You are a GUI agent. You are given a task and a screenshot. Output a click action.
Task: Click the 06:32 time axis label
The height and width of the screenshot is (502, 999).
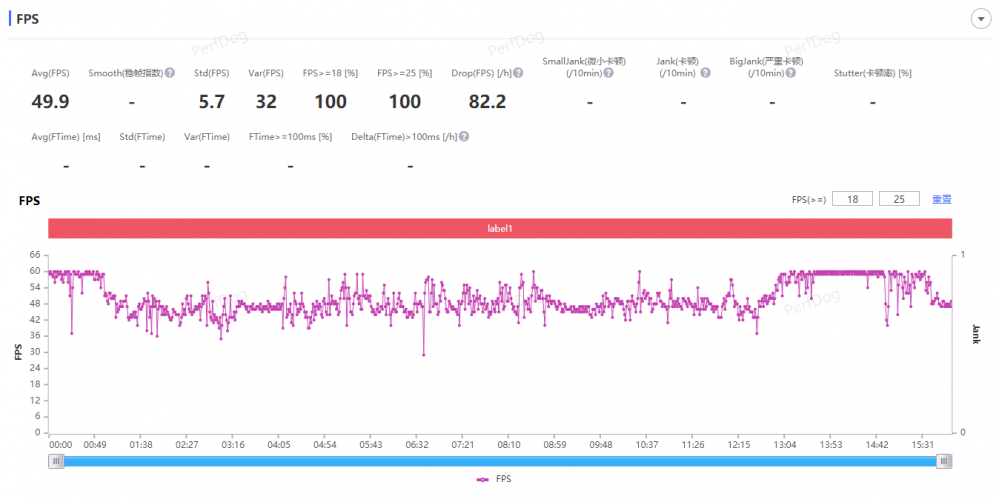(x=417, y=445)
